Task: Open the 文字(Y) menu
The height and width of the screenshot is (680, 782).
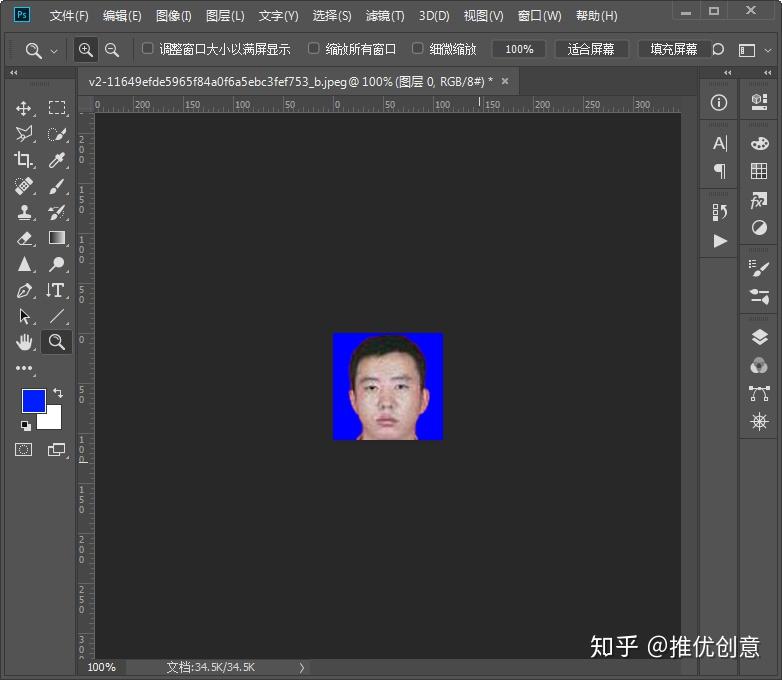Action: point(278,16)
